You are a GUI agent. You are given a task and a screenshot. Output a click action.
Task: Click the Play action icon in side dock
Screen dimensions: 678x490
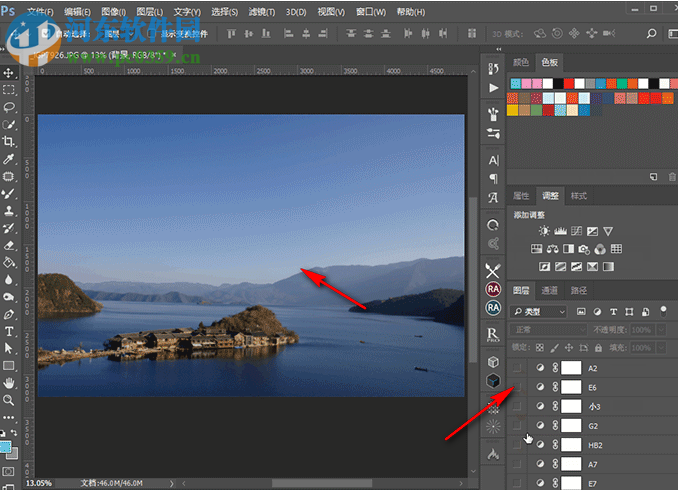point(493,88)
